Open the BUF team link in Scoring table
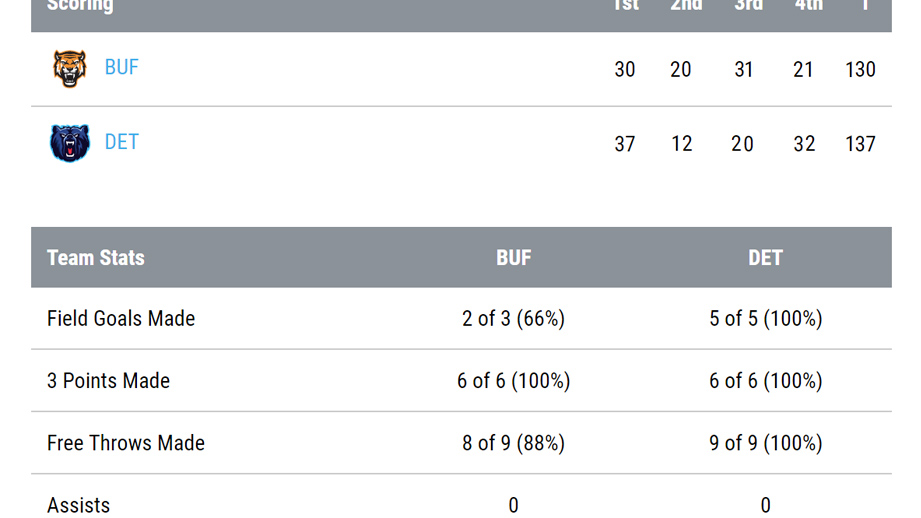This screenshot has height=518, width=921. (x=122, y=68)
